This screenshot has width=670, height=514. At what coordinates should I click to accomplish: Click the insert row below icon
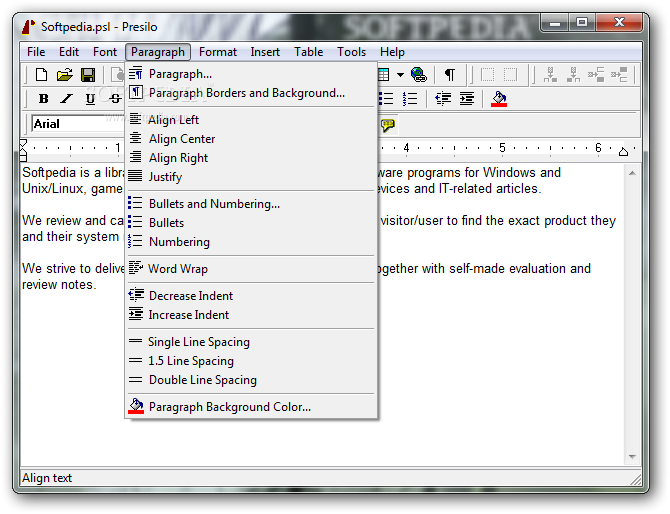573,75
